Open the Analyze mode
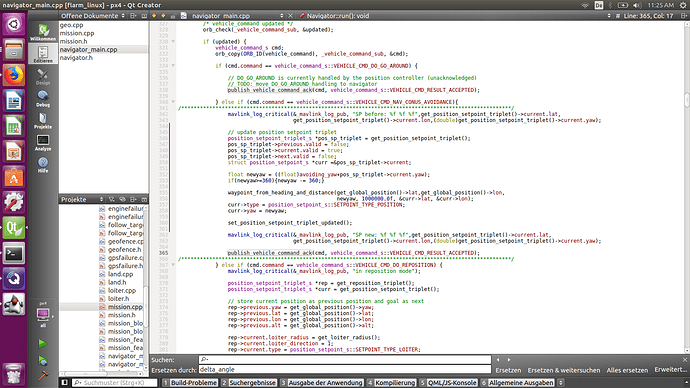The image size is (690, 388). [43, 143]
